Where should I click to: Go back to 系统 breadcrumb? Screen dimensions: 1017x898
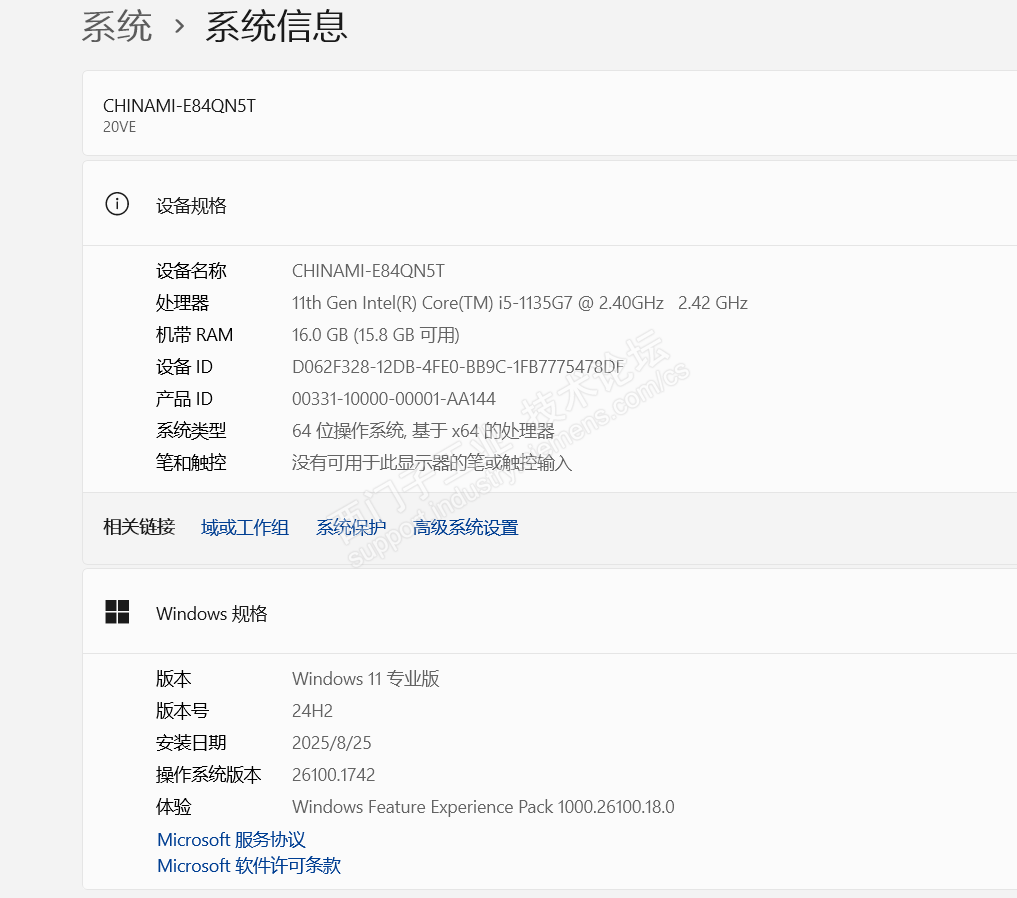pos(117,27)
